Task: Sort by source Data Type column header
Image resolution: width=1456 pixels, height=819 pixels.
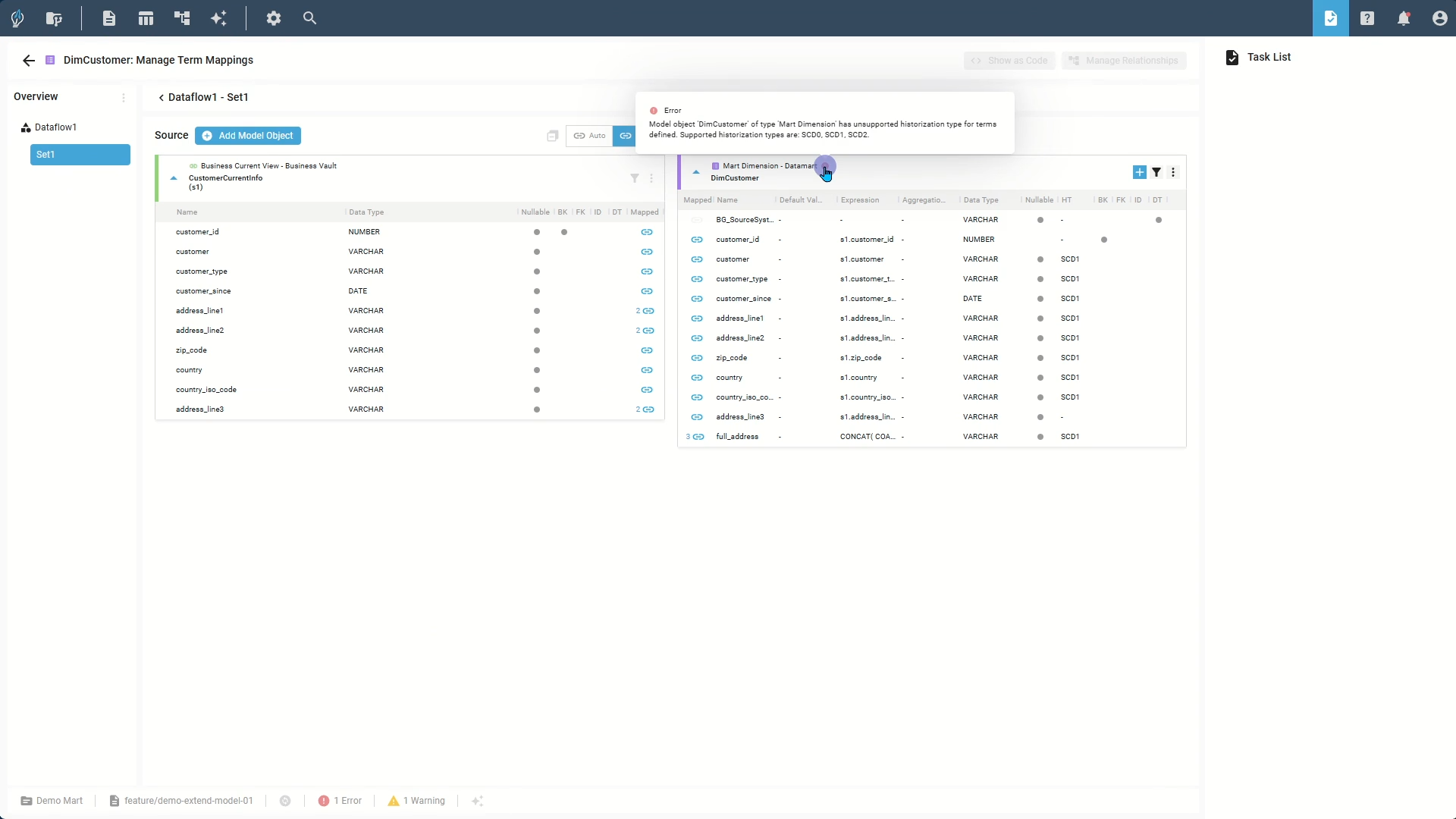Action: point(366,212)
